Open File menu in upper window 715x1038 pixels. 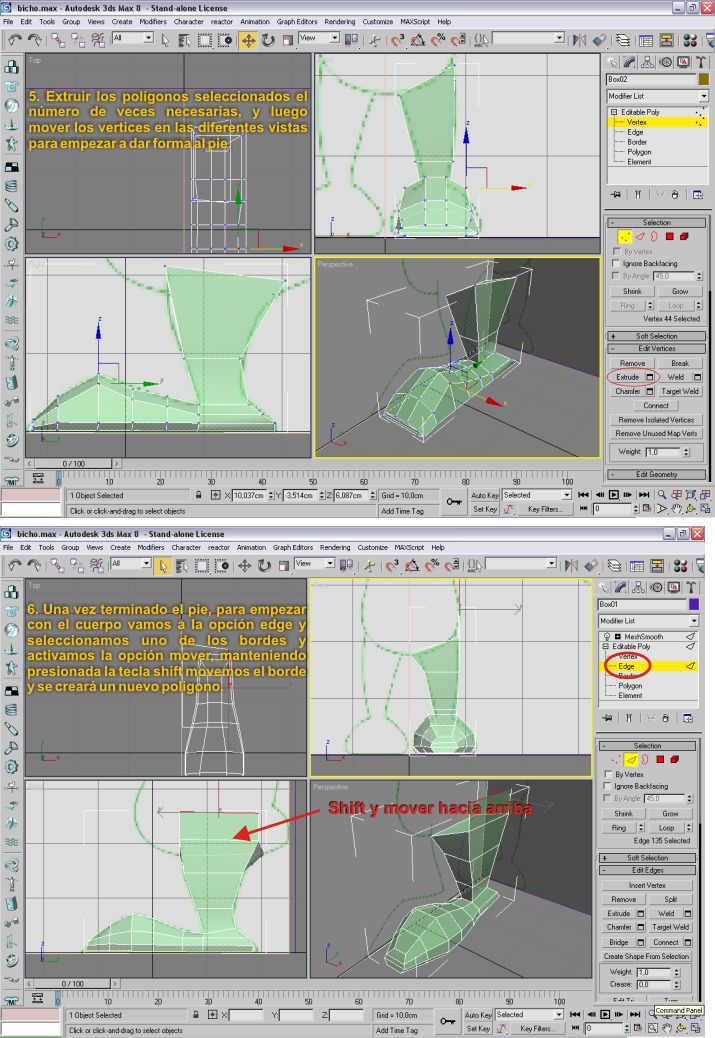[x=8, y=22]
